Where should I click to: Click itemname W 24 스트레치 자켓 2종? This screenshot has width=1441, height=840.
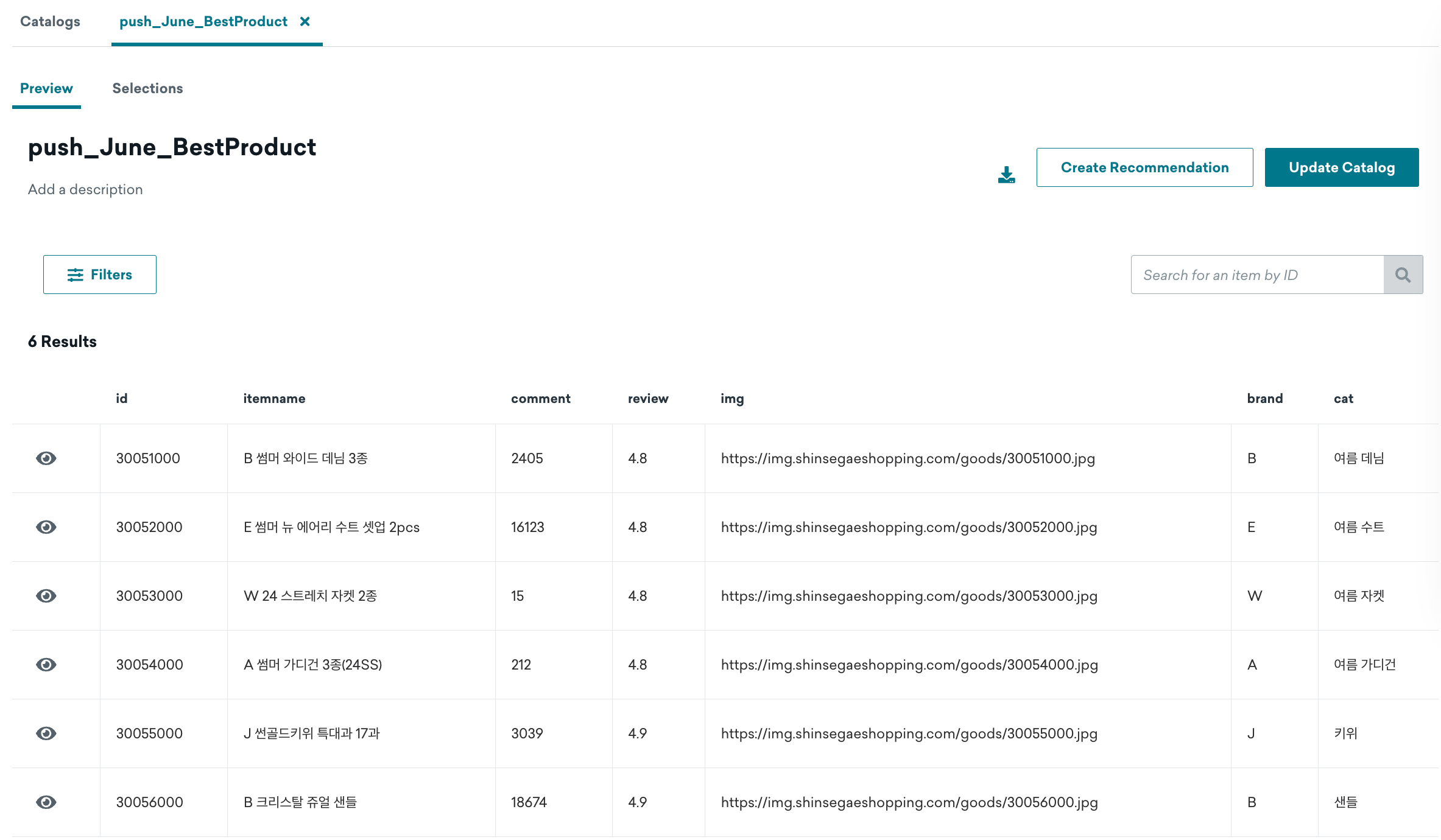pyautogui.click(x=310, y=596)
